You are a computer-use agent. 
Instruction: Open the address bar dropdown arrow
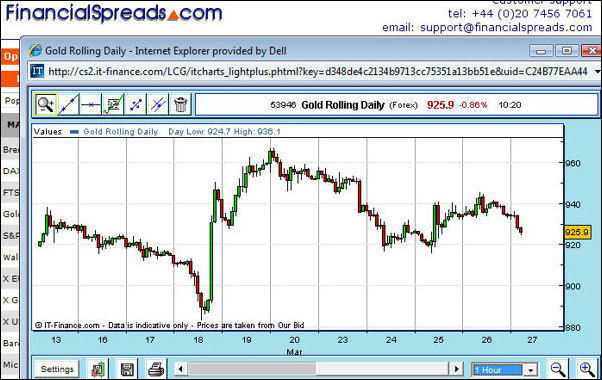[597, 71]
